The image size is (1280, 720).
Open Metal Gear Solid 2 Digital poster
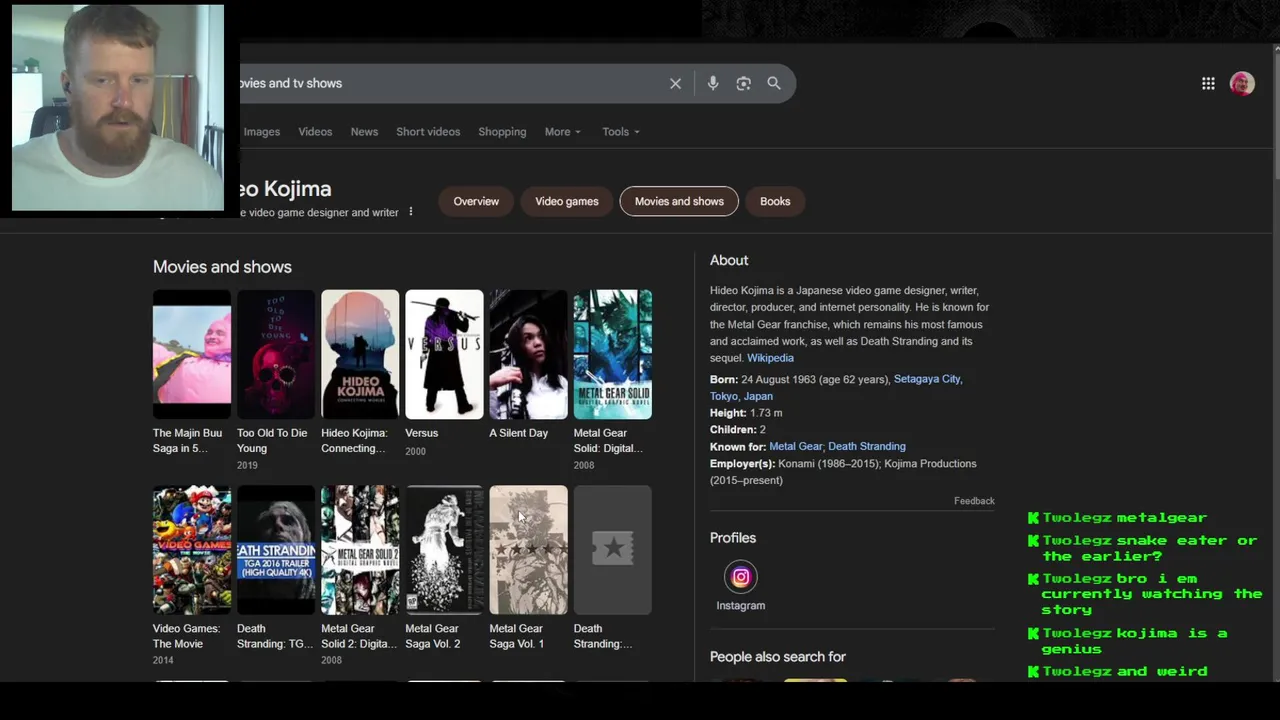(360, 550)
